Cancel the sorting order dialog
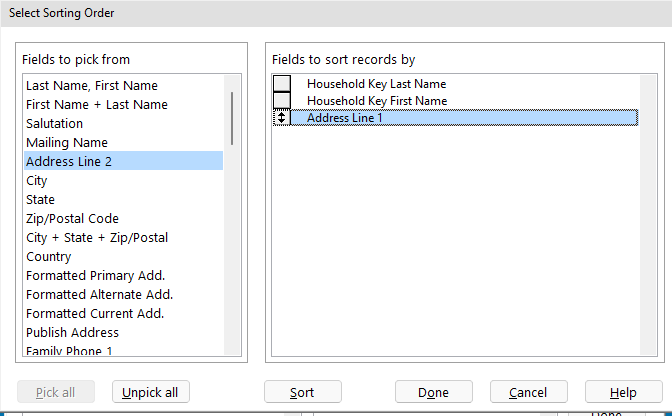The image size is (672, 416). click(528, 392)
